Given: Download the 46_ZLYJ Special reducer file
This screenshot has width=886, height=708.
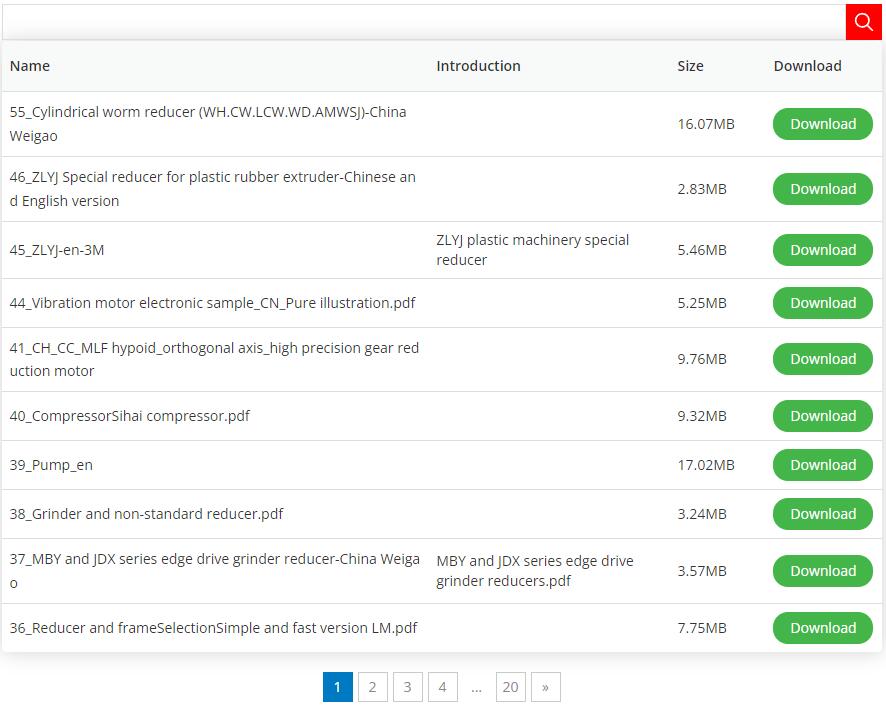Looking at the screenshot, I should coord(823,189).
